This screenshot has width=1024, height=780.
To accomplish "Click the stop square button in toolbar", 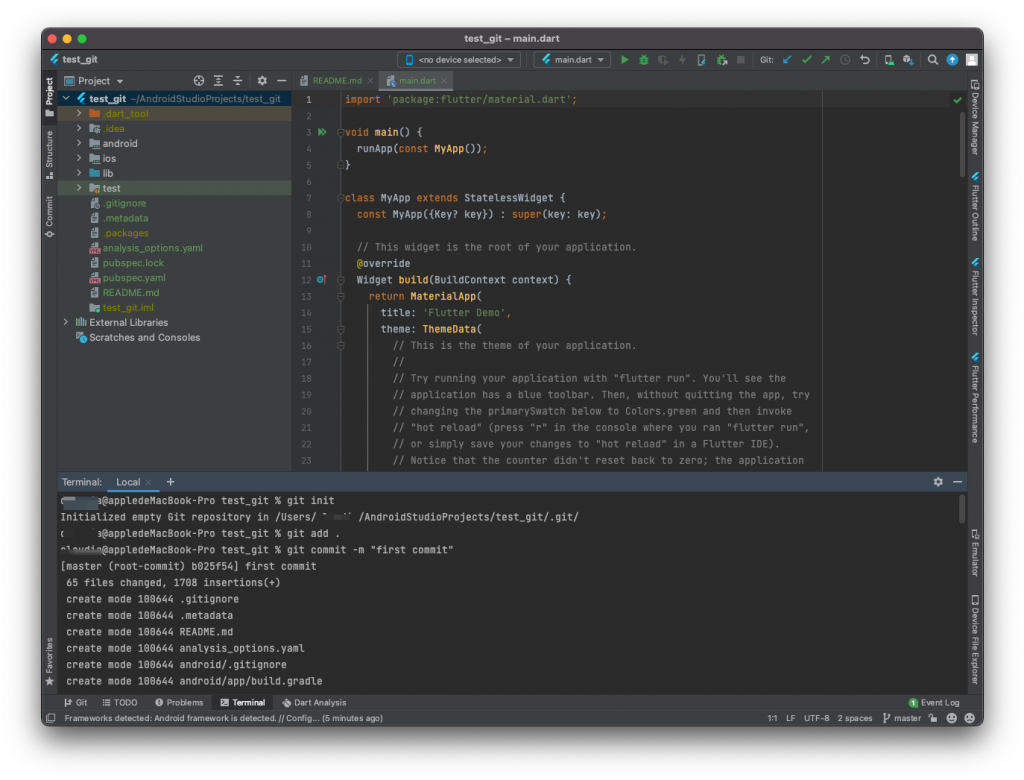I will 741,59.
